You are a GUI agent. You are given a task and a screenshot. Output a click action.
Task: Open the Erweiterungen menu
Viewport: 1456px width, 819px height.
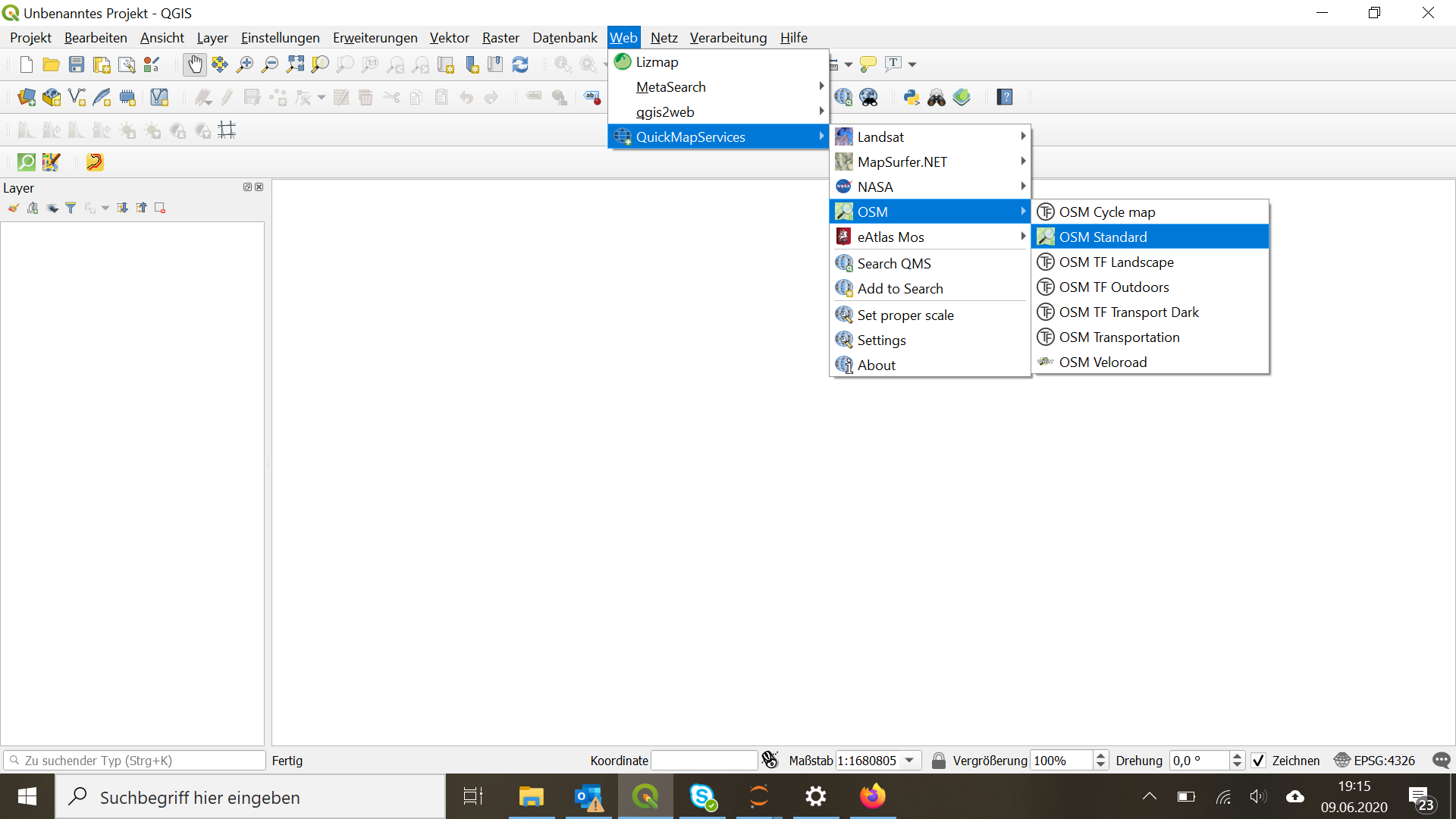[375, 37]
